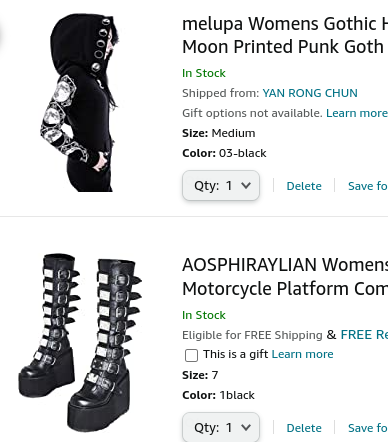Open Learn more beside Gift options not available
The height and width of the screenshot is (442, 388).
[x=357, y=113]
